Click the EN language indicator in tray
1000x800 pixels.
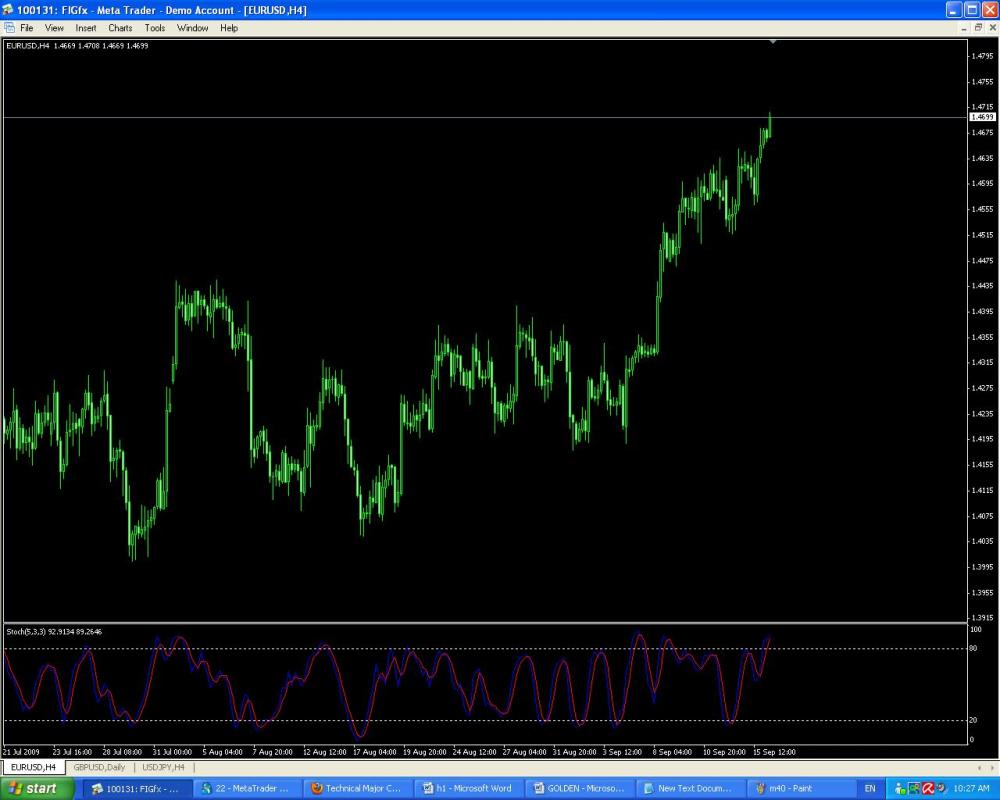[x=870, y=788]
